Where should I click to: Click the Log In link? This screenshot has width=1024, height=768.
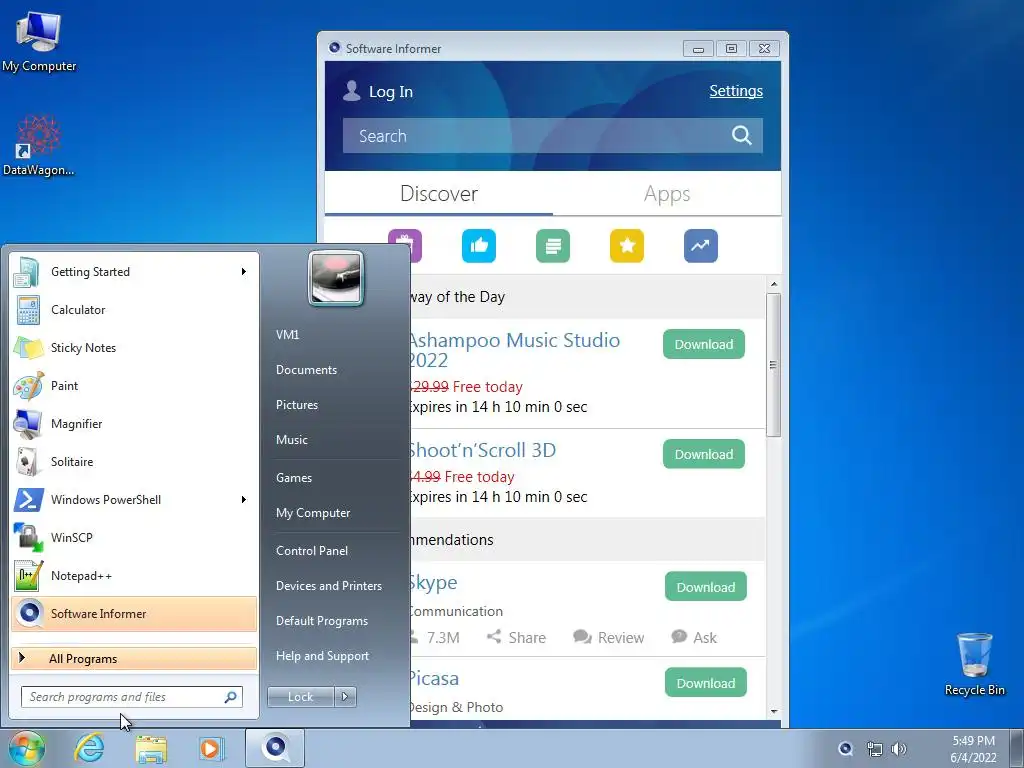[x=391, y=92]
